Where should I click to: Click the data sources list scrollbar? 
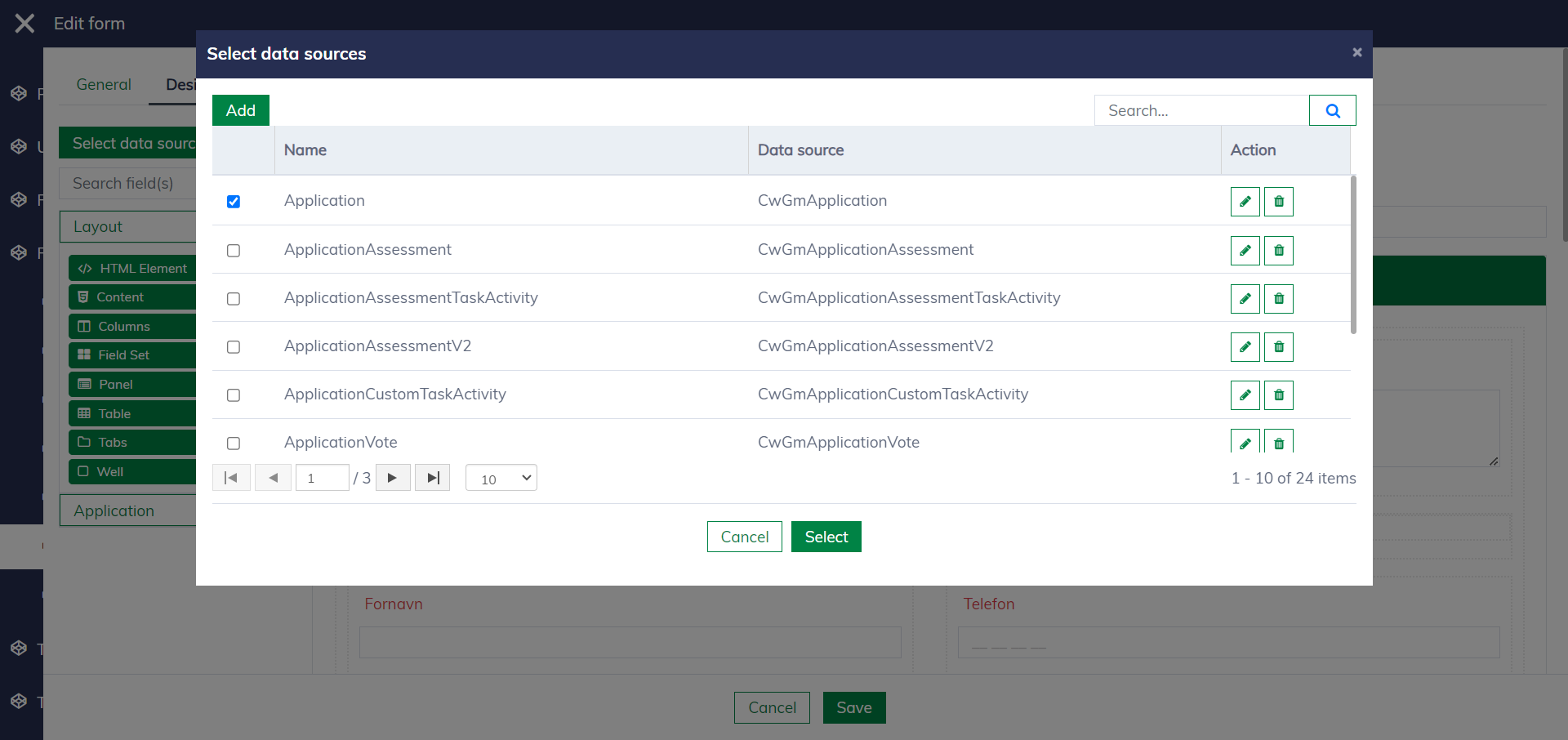(x=1353, y=255)
